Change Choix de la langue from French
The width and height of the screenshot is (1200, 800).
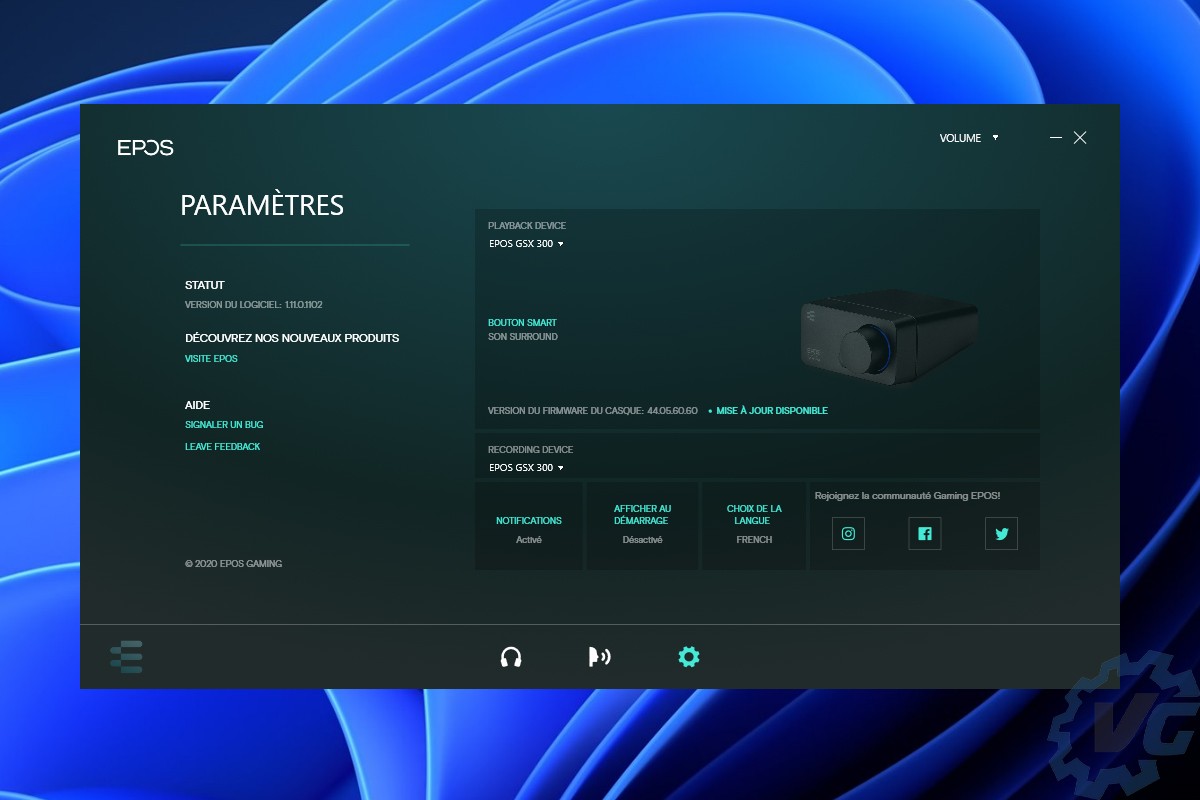click(754, 525)
